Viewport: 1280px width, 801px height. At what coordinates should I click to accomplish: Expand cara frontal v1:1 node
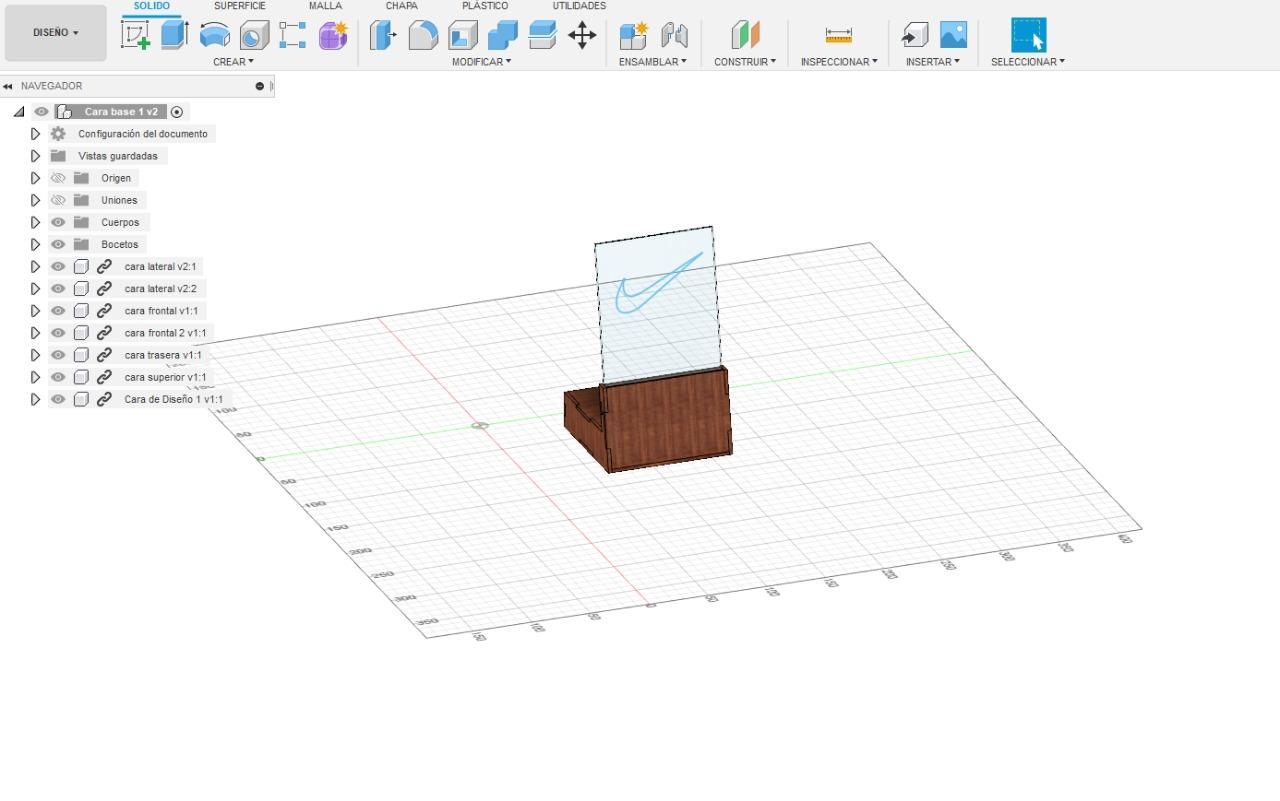point(35,311)
